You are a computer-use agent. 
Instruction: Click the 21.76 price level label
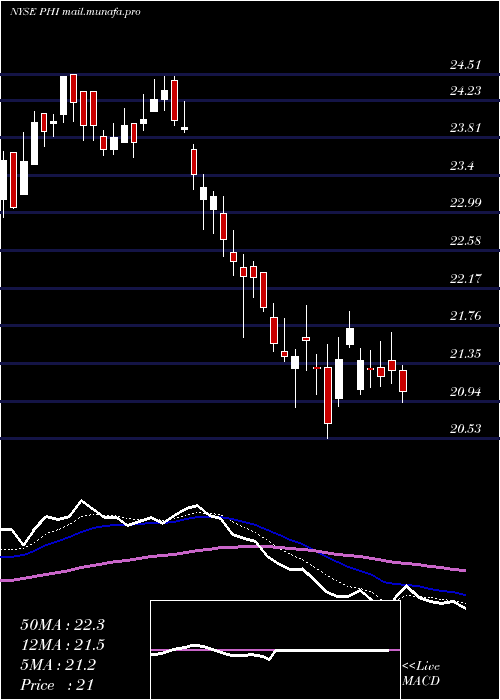point(465,317)
